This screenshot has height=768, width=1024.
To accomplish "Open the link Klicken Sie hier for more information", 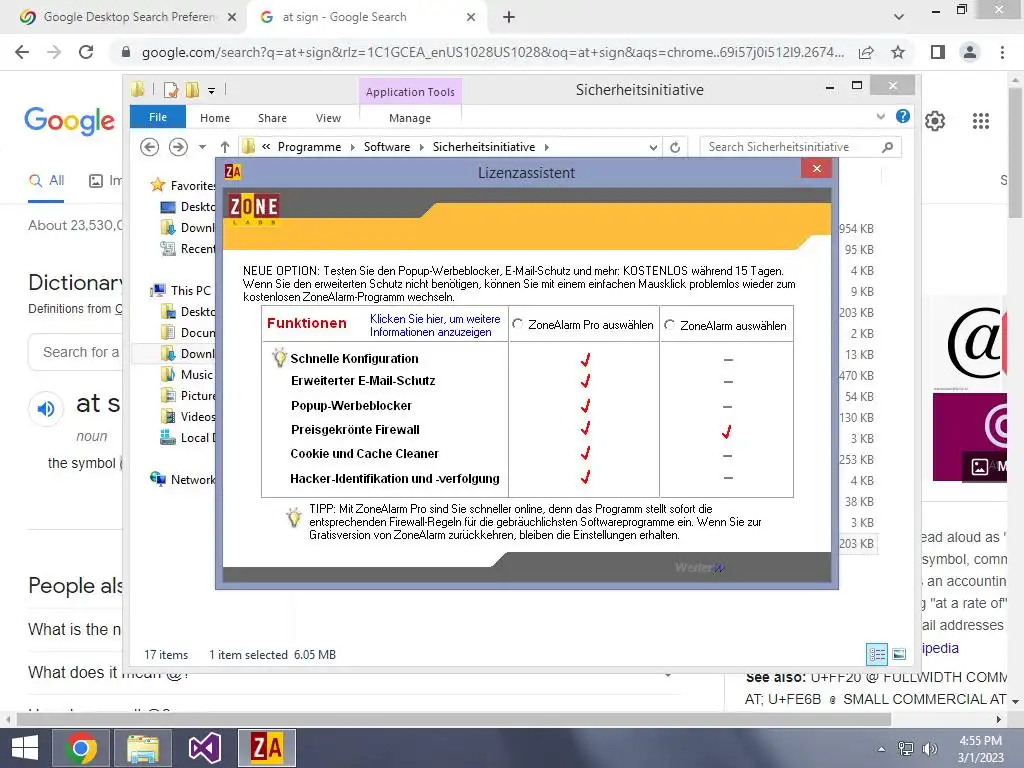I will tap(435, 325).
